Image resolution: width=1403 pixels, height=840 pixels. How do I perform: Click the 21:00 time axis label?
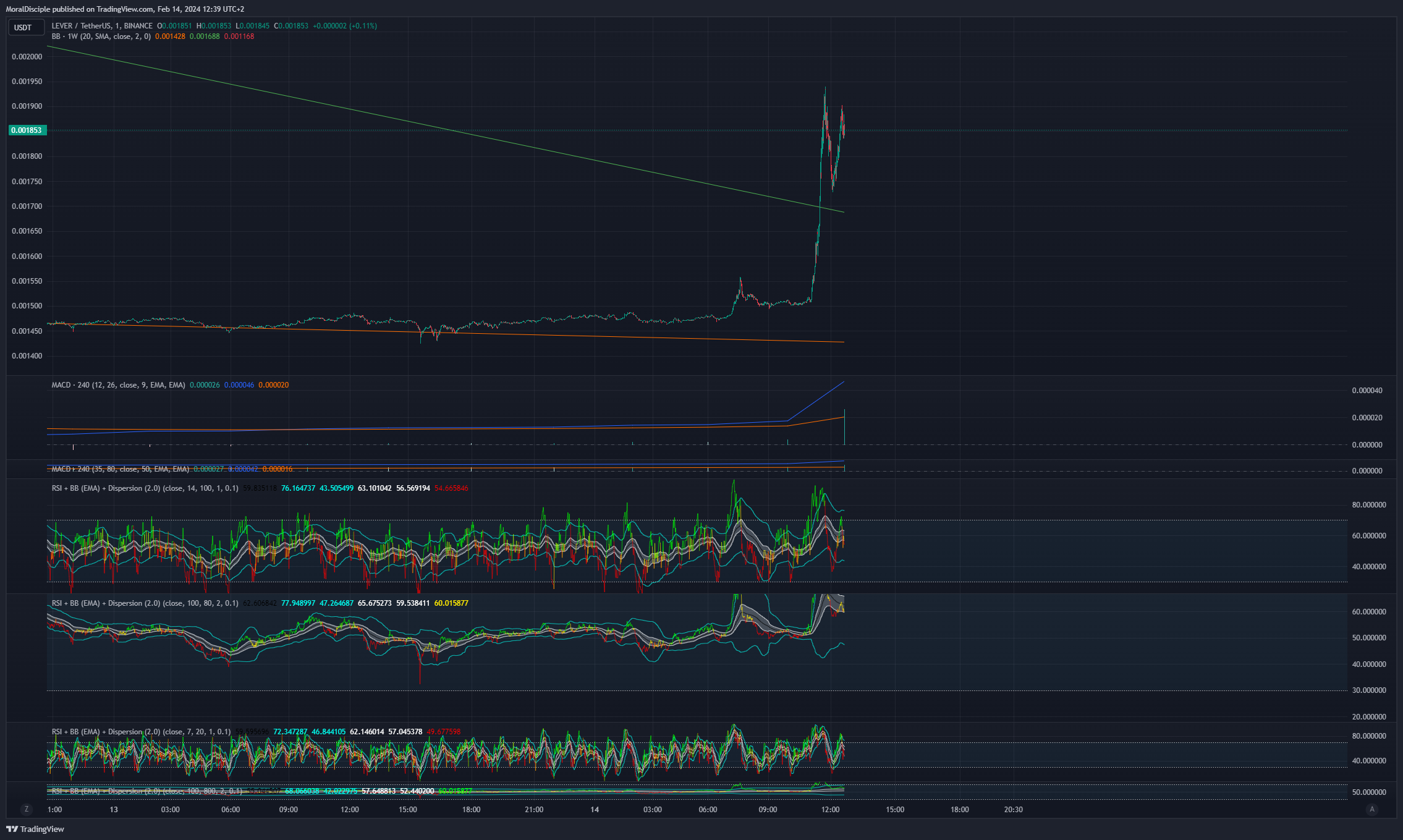coord(534,810)
